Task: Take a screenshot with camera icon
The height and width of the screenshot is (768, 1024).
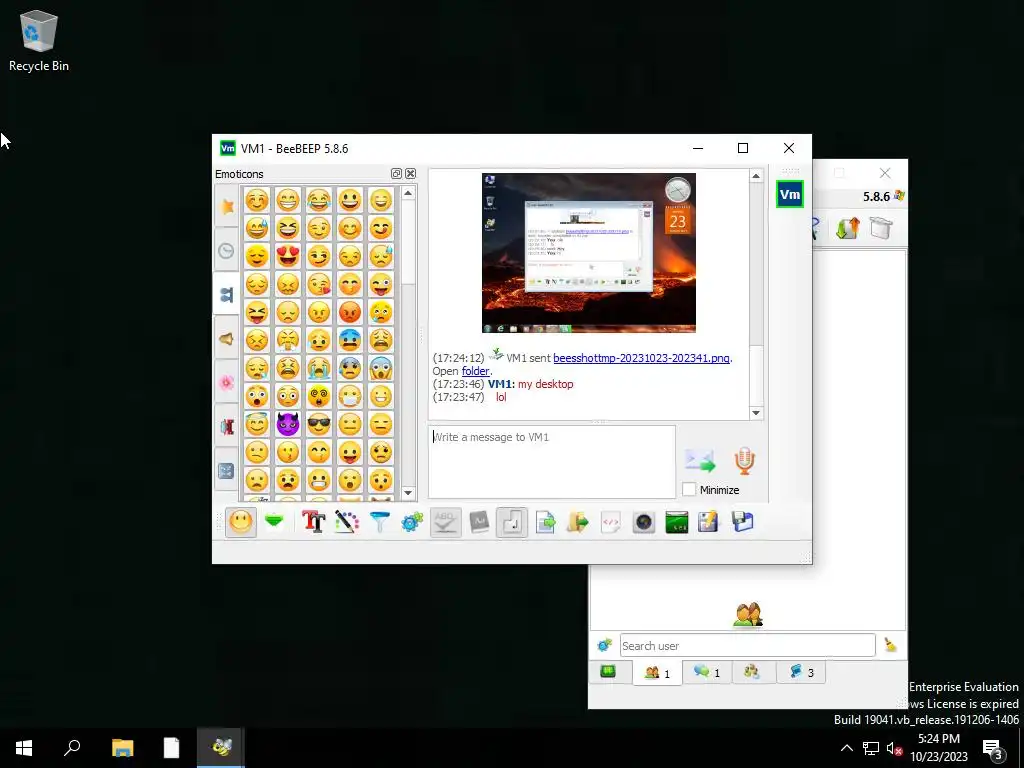Action: click(644, 522)
